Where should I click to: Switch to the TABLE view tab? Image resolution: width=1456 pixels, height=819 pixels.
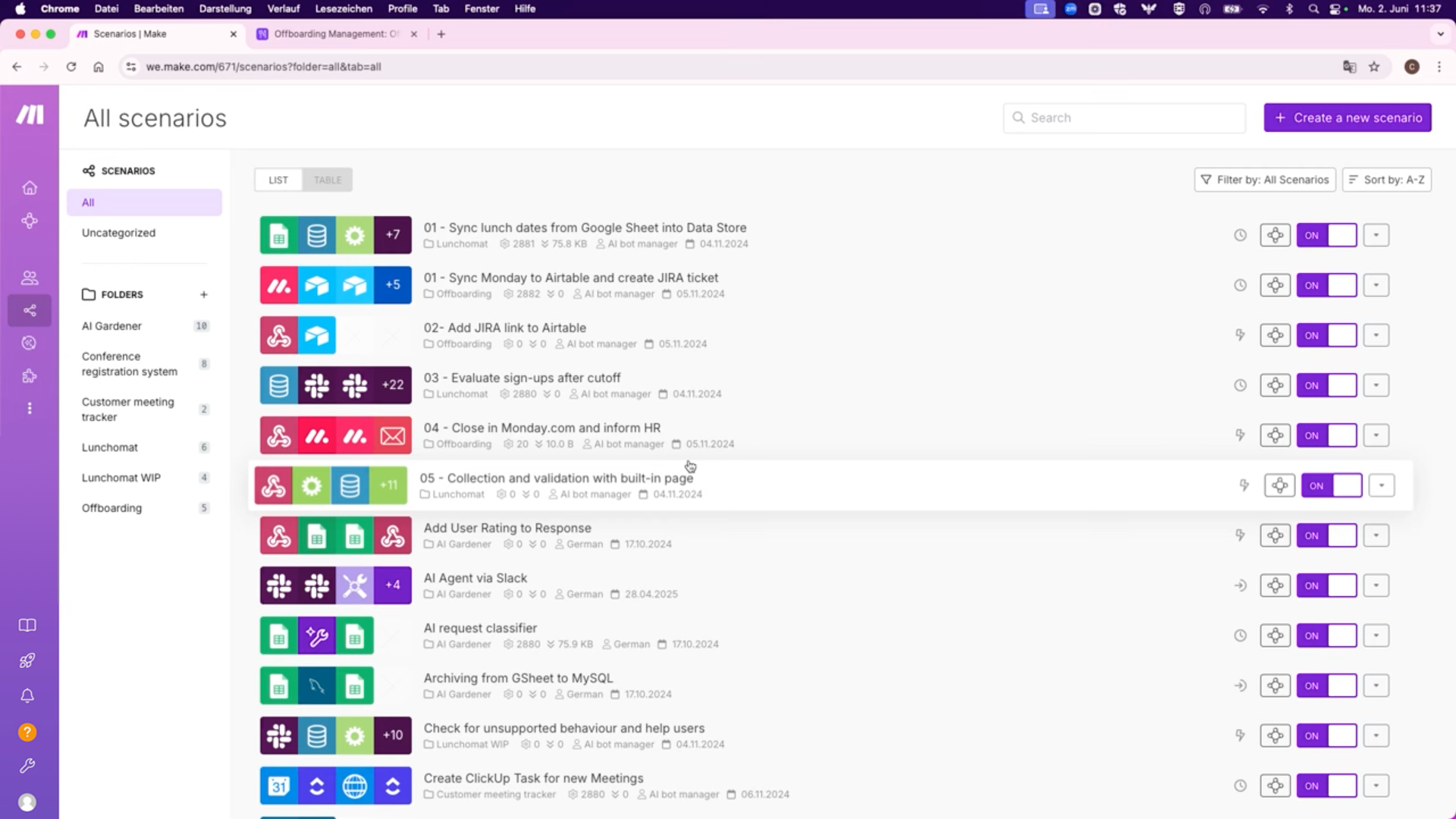(328, 180)
